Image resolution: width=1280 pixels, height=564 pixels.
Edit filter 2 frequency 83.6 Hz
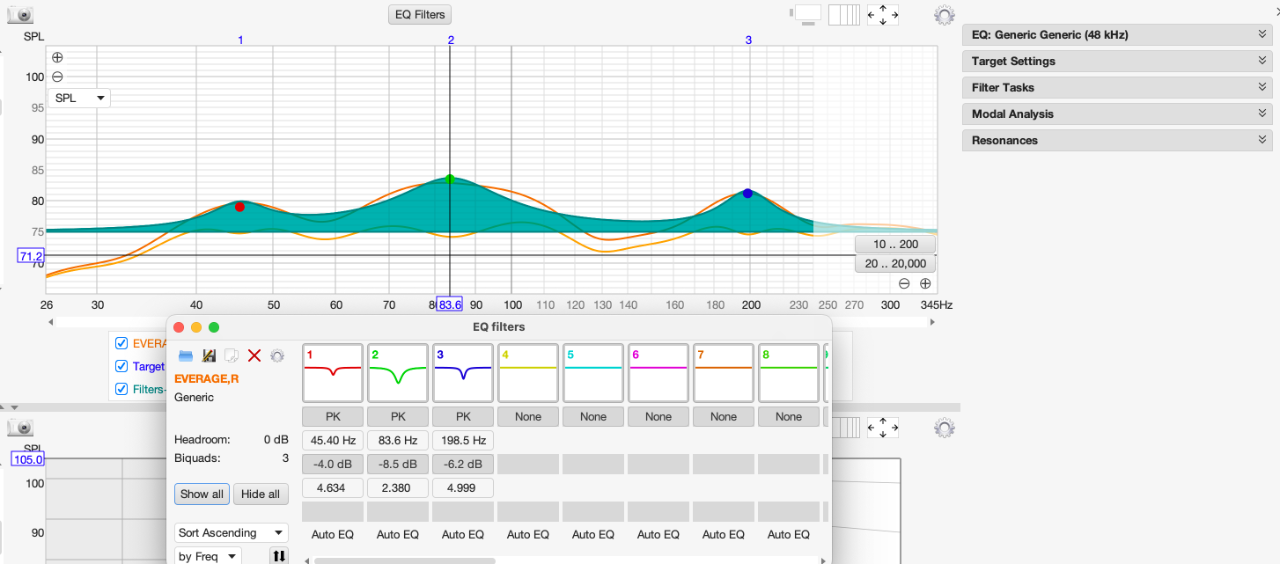point(398,440)
